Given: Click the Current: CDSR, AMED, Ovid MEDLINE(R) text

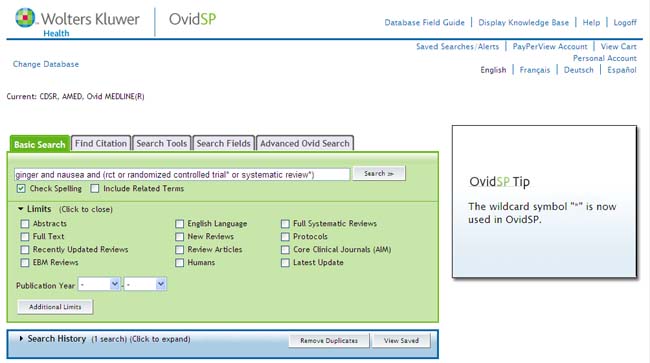Looking at the screenshot, I should point(75,97).
